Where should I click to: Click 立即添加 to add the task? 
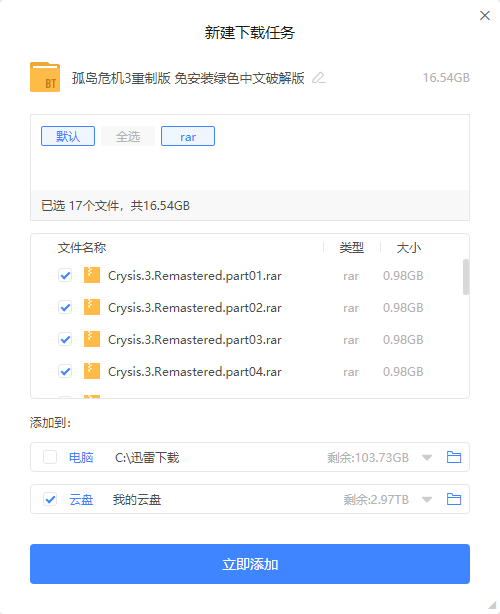250,564
